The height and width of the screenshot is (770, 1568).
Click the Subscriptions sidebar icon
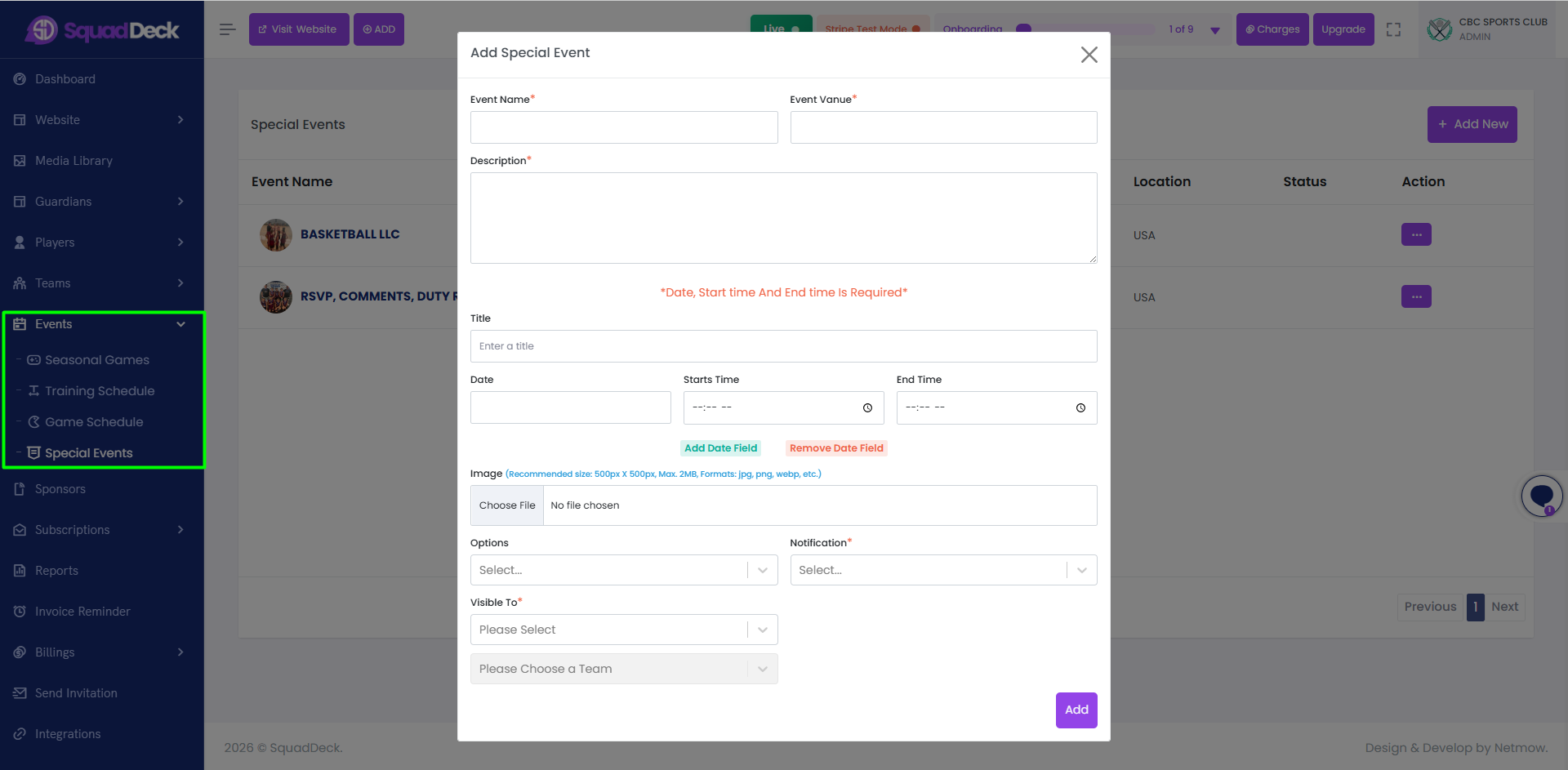(20, 530)
